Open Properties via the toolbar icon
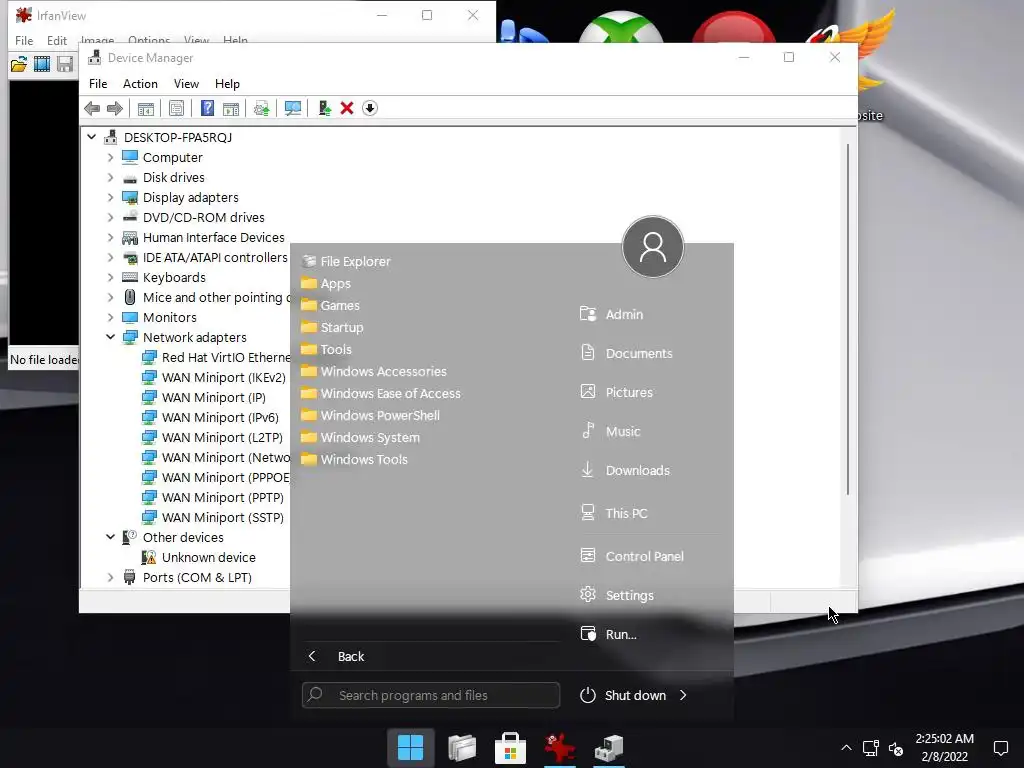This screenshot has height=768, width=1024. tap(176, 108)
